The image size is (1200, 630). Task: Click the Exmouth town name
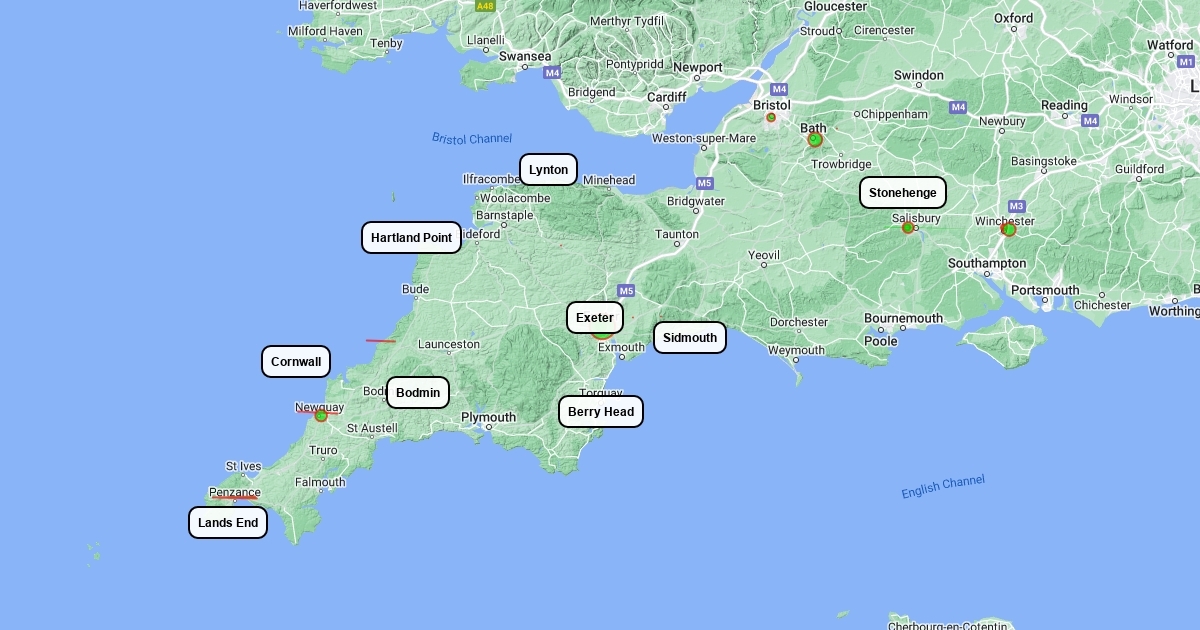click(621, 348)
